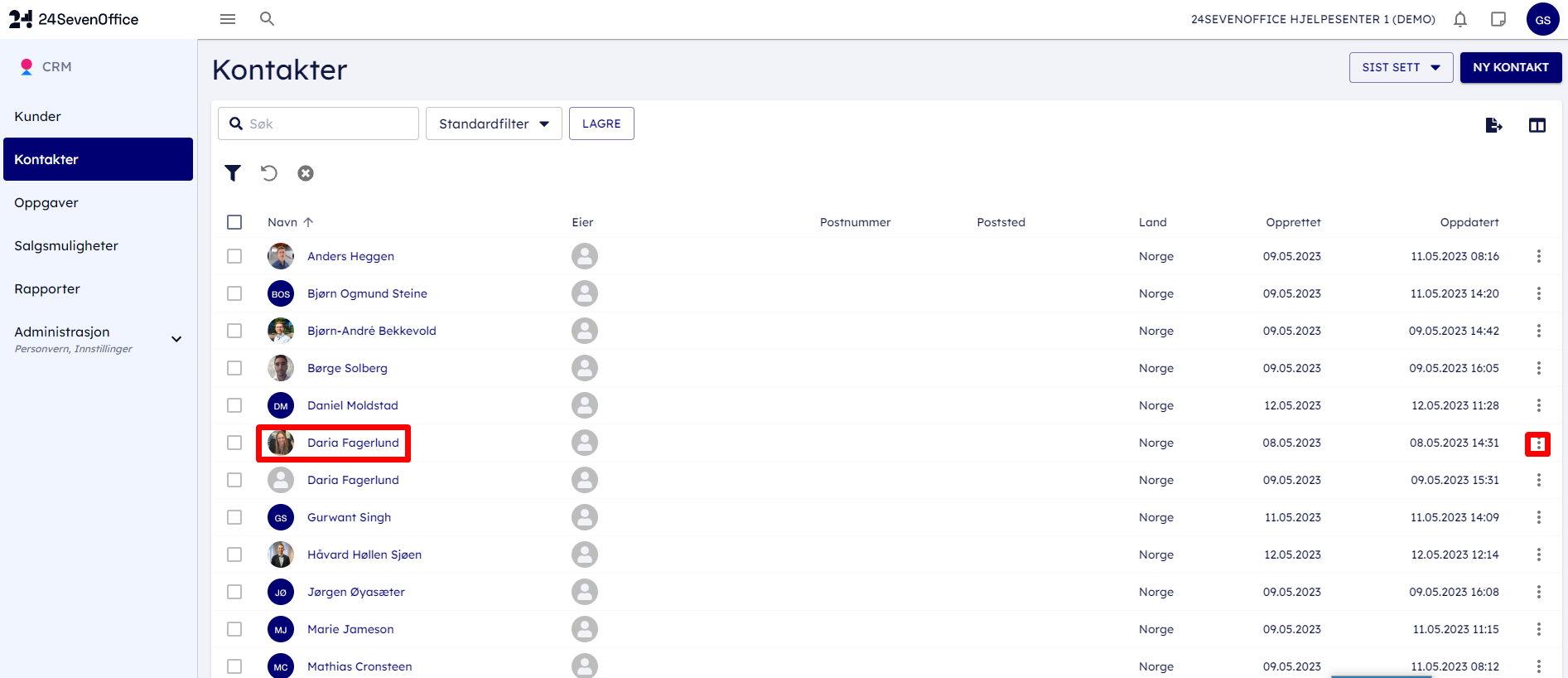Expand the SIST SETT dropdown
Image resolution: width=1568 pixels, height=678 pixels.
pos(1401,67)
